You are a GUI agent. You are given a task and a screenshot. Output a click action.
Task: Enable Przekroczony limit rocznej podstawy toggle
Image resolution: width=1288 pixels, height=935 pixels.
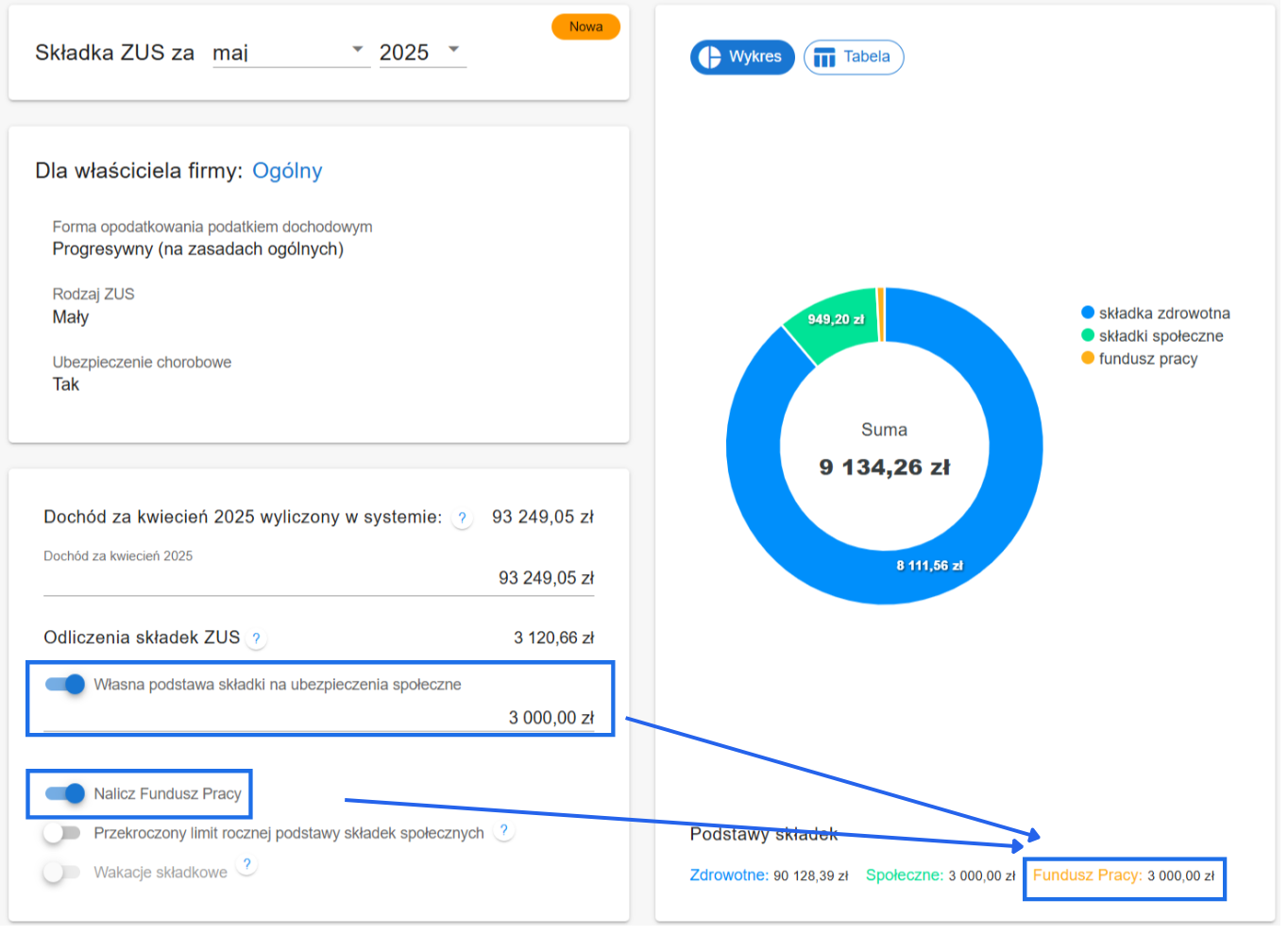point(61,833)
